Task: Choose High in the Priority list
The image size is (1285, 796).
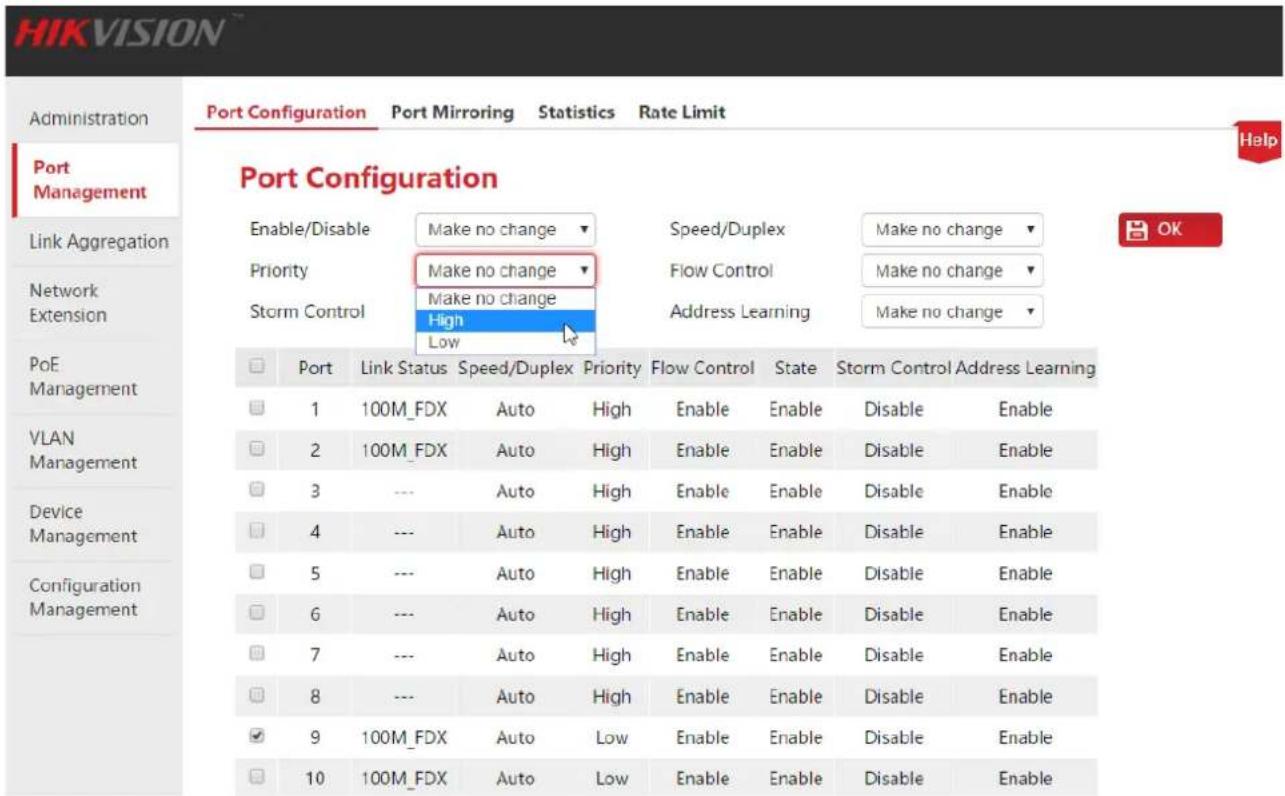Action: click(x=505, y=320)
